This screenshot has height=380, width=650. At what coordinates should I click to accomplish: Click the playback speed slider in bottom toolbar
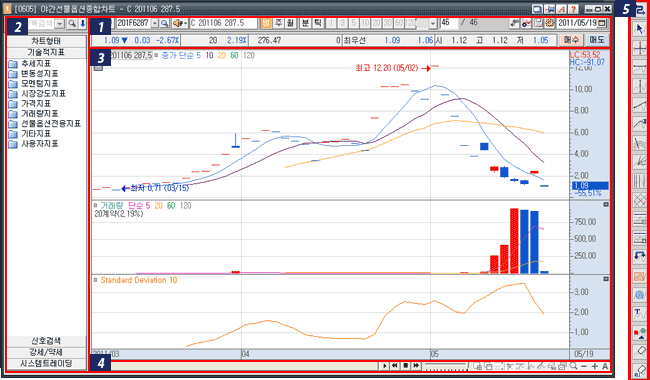coord(446,366)
